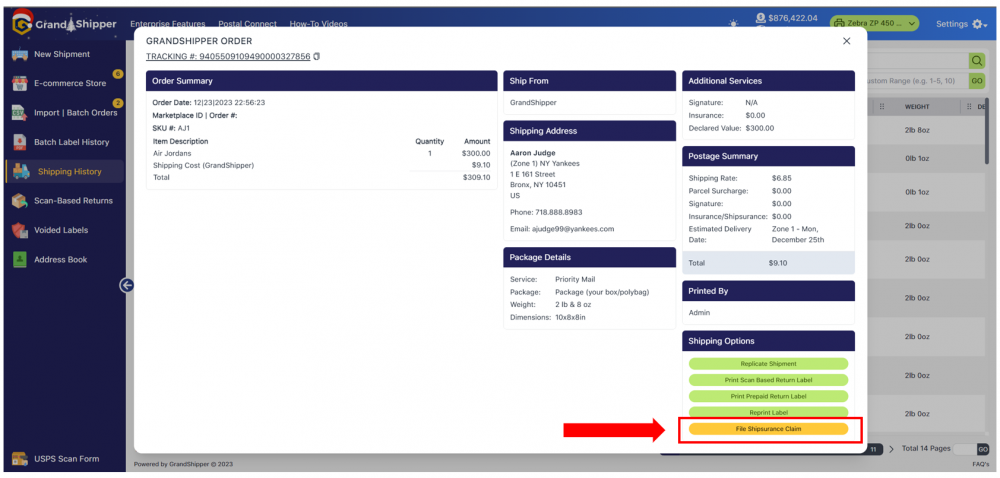The height and width of the screenshot is (478, 1000).
Task: Collapse sidebar with the left arrow circle
Action: (x=126, y=286)
